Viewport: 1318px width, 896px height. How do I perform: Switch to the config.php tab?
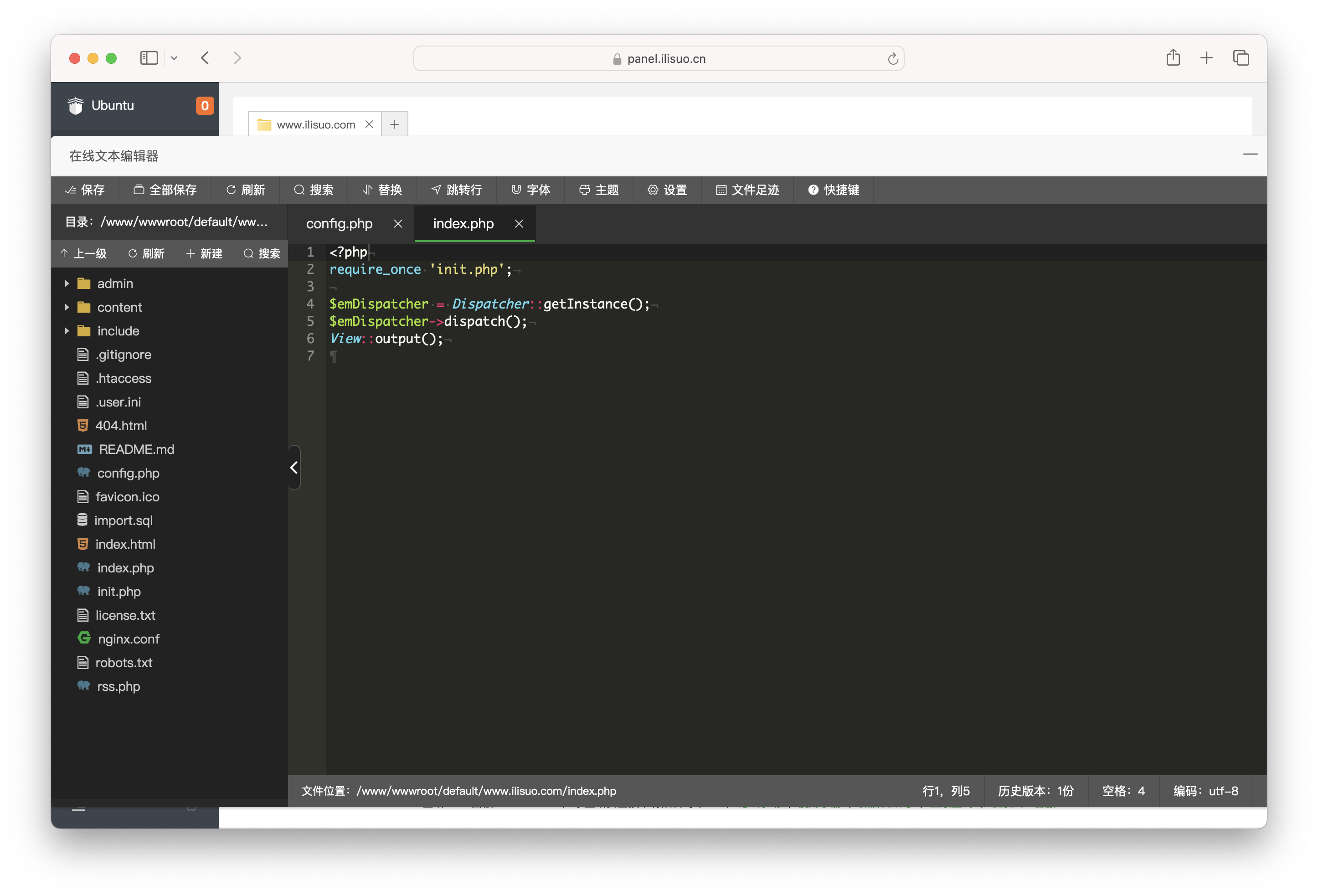click(x=339, y=223)
